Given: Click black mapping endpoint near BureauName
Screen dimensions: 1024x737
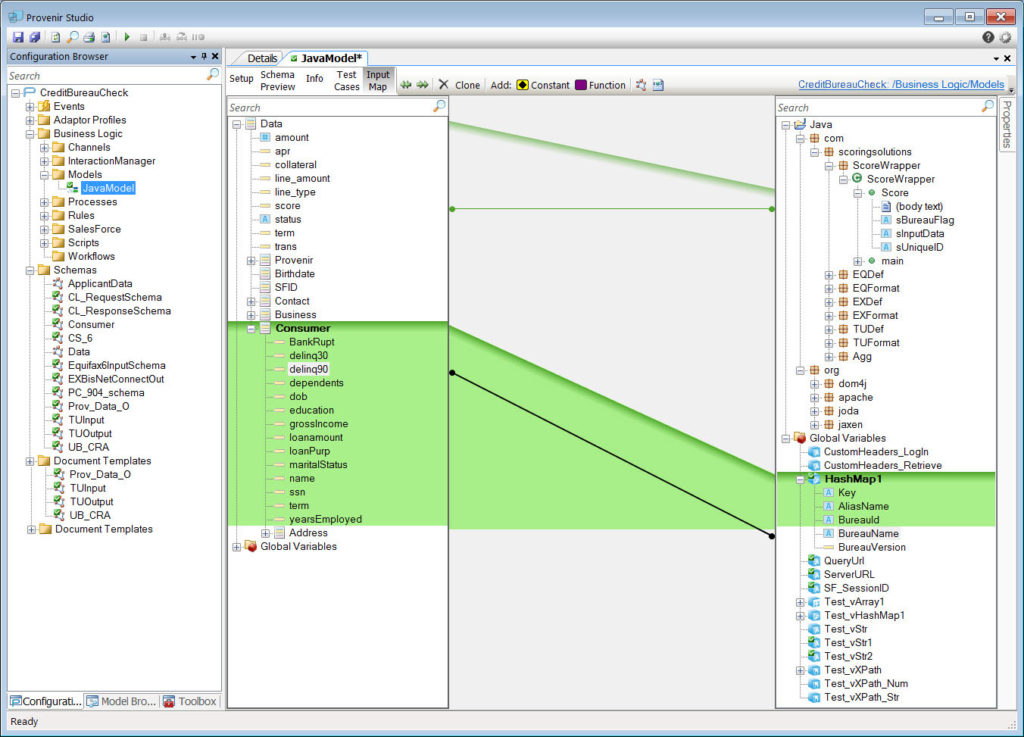Looking at the screenshot, I should pyautogui.click(x=772, y=536).
